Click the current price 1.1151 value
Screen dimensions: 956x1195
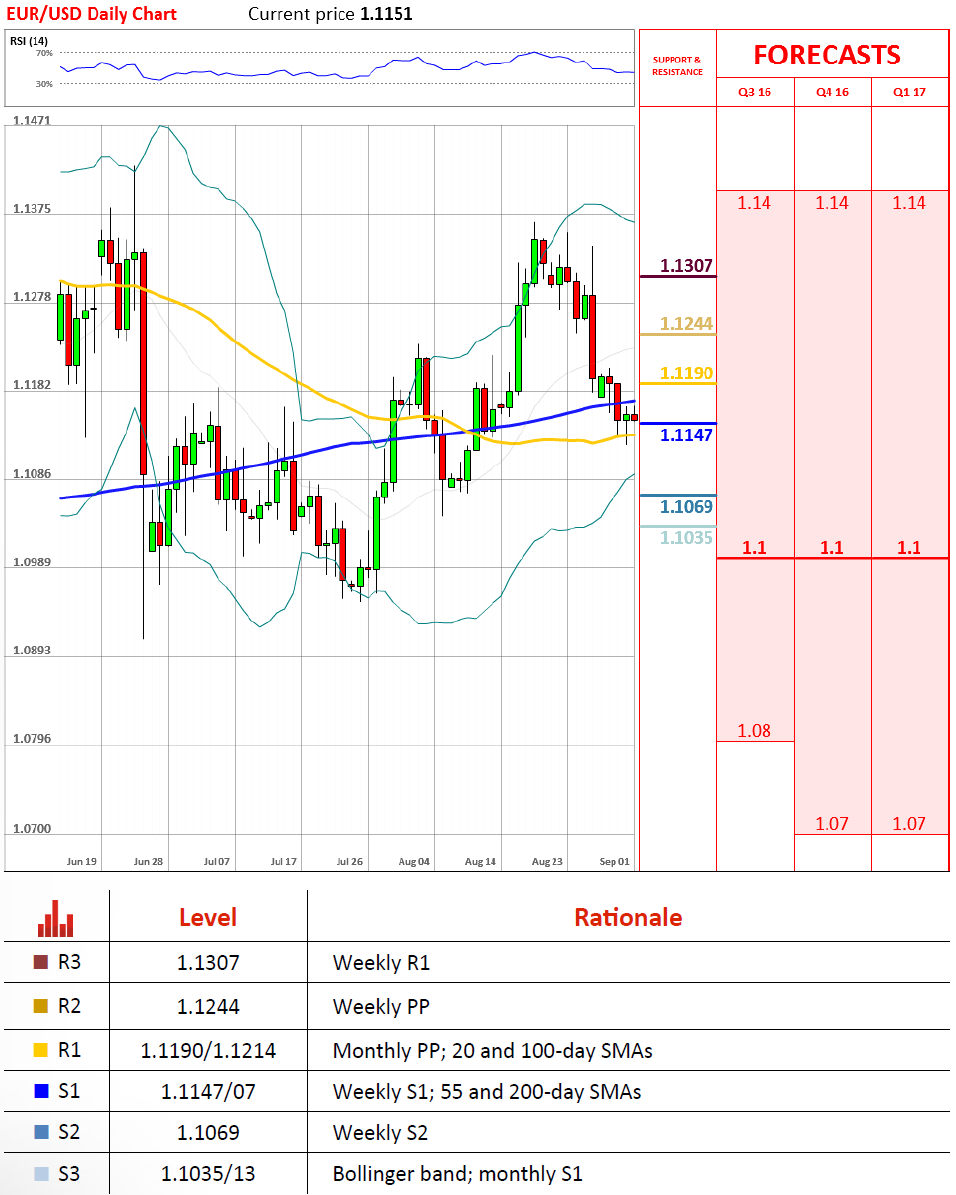click(387, 14)
